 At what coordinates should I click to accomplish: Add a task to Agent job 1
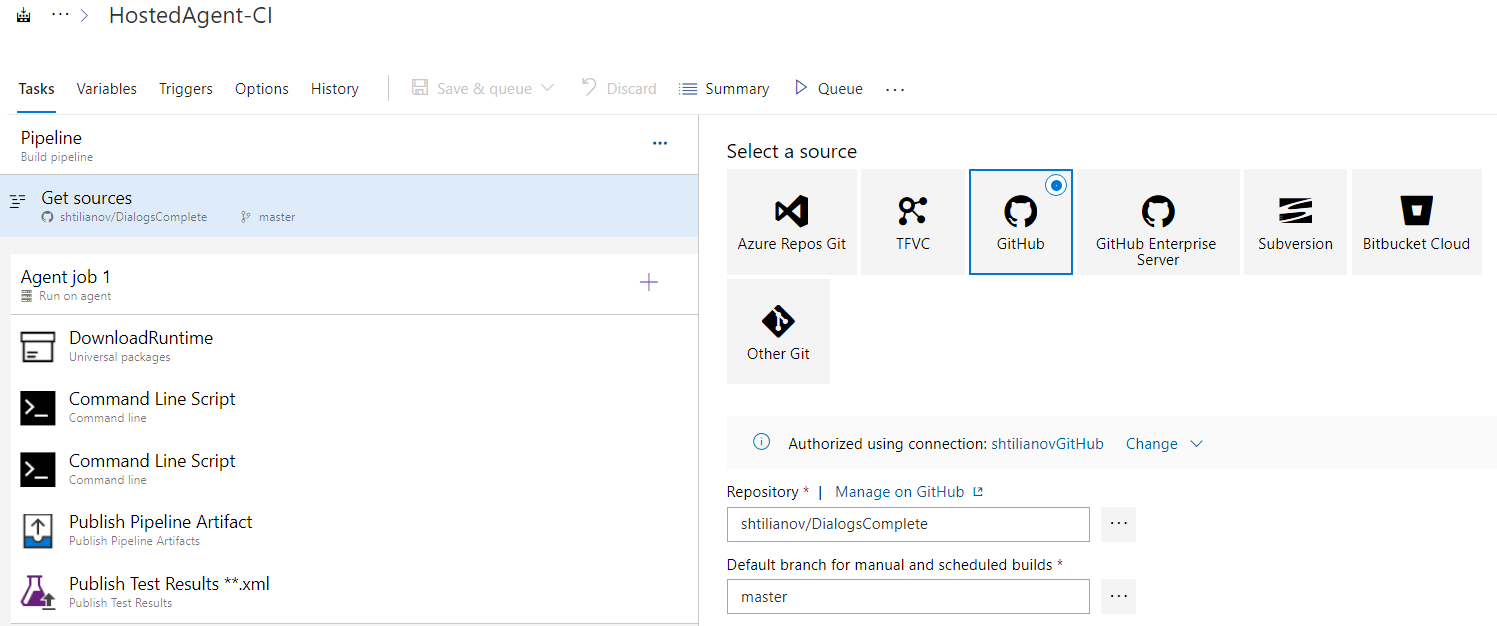(649, 282)
